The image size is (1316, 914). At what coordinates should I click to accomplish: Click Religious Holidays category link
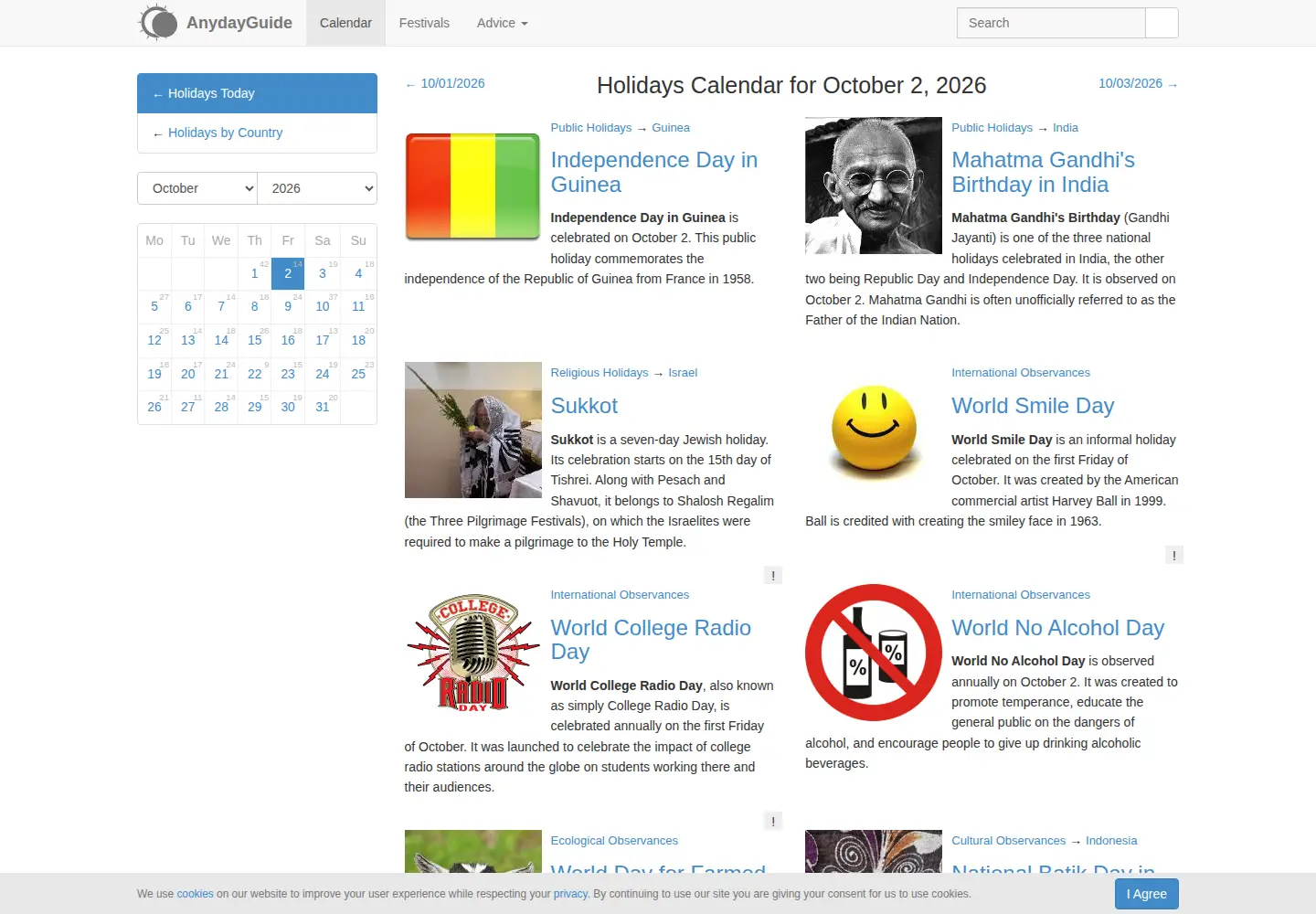(600, 373)
